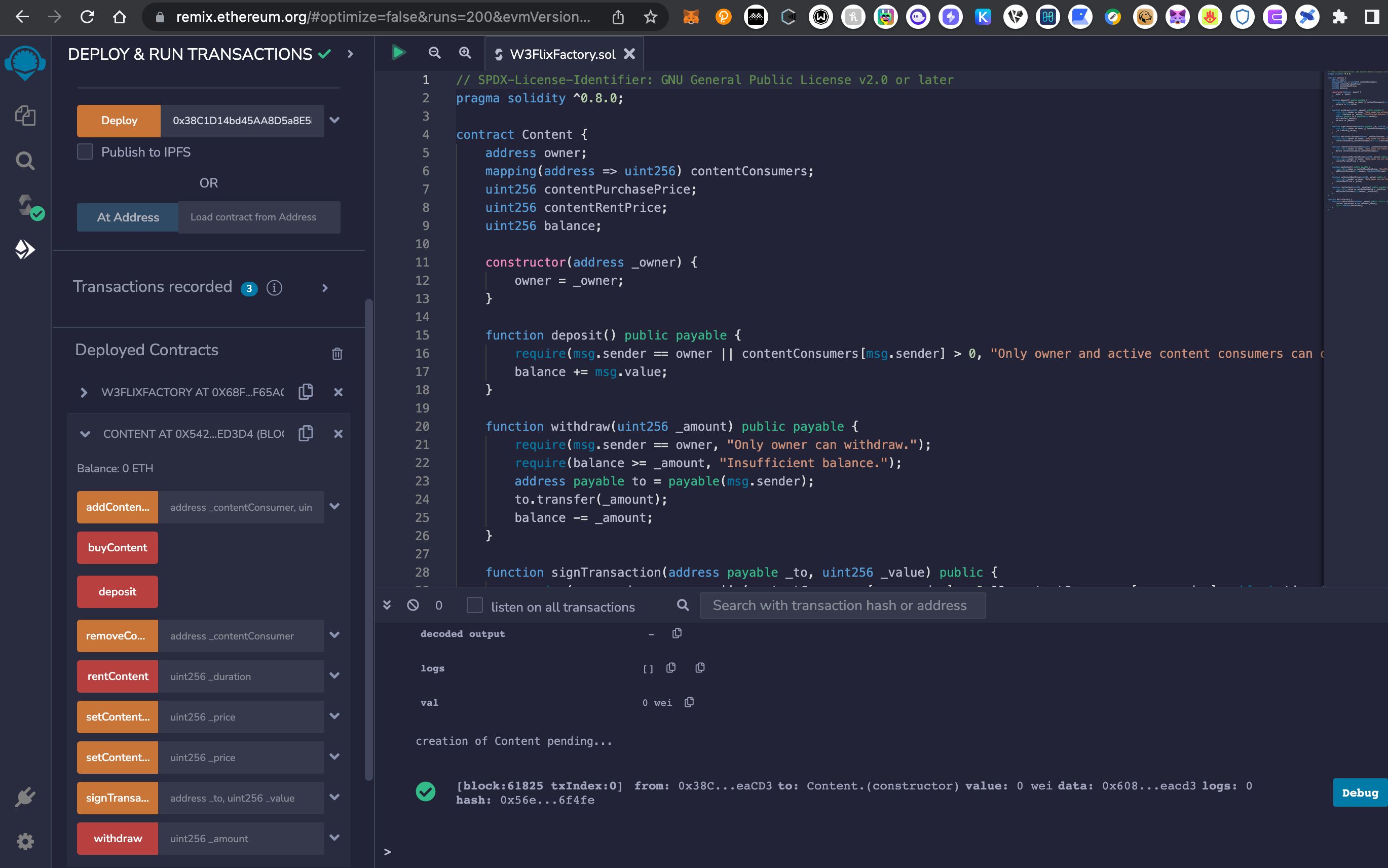Expand the rentContent function dropdown

pos(335,676)
